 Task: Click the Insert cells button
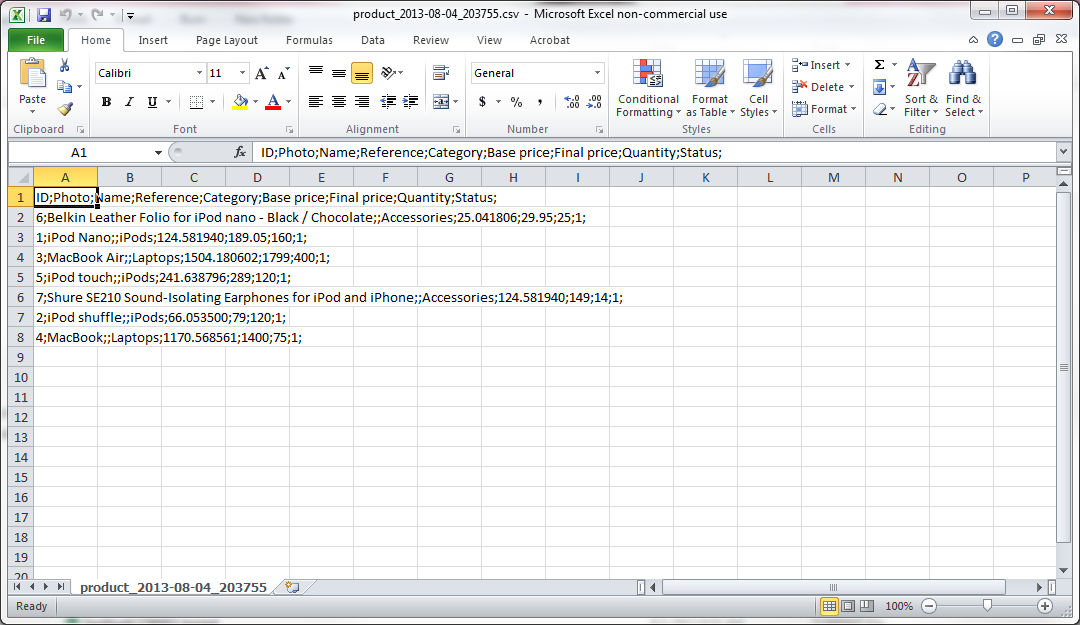tap(821, 65)
